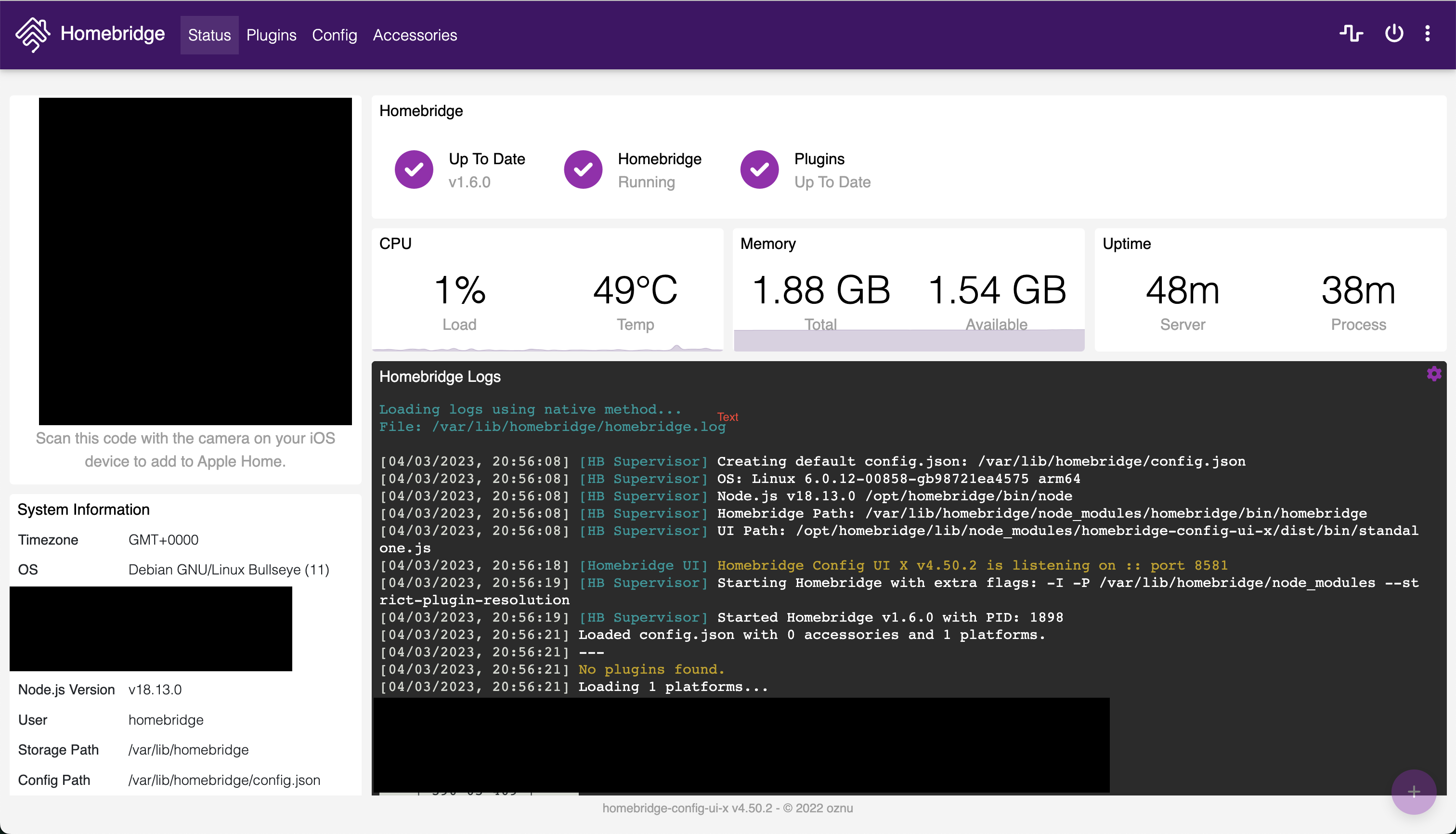Select the 49°C Temp reading
This screenshot has width=1456, height=834.
pos(635,290)
